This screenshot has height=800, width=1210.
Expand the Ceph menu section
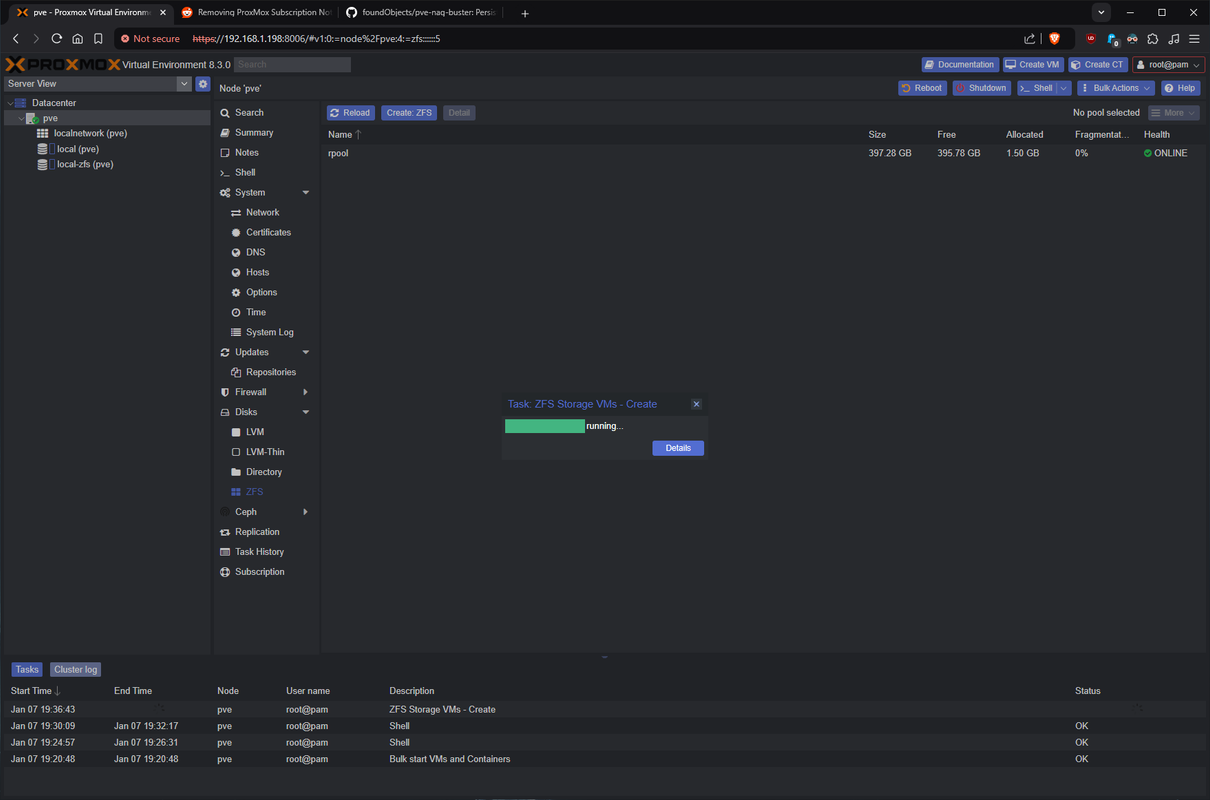pos(306,512)
